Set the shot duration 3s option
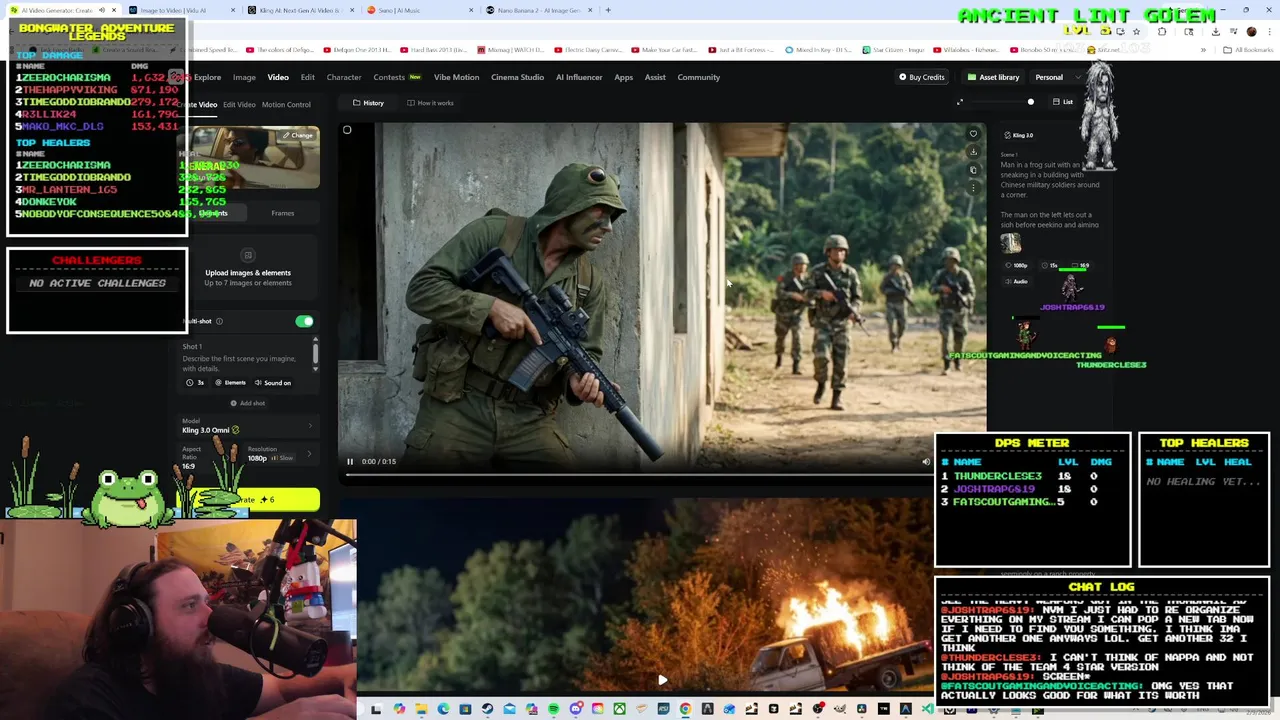 tap(195, 383)
